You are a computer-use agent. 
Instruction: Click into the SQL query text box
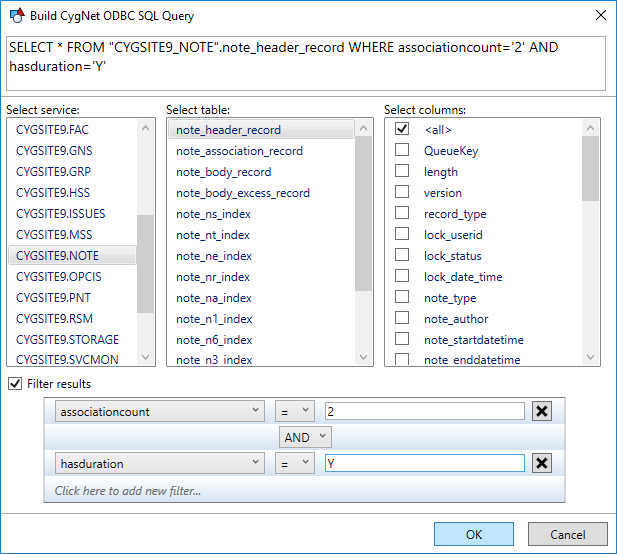pos(306,63)
